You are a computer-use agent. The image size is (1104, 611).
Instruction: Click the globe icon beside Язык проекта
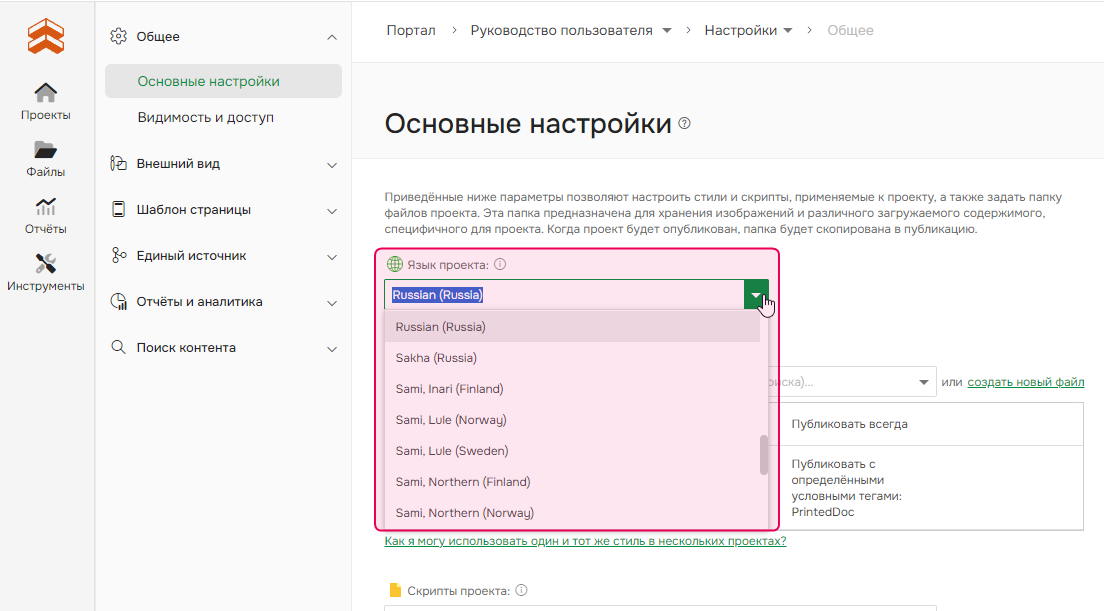click(392, 263)
